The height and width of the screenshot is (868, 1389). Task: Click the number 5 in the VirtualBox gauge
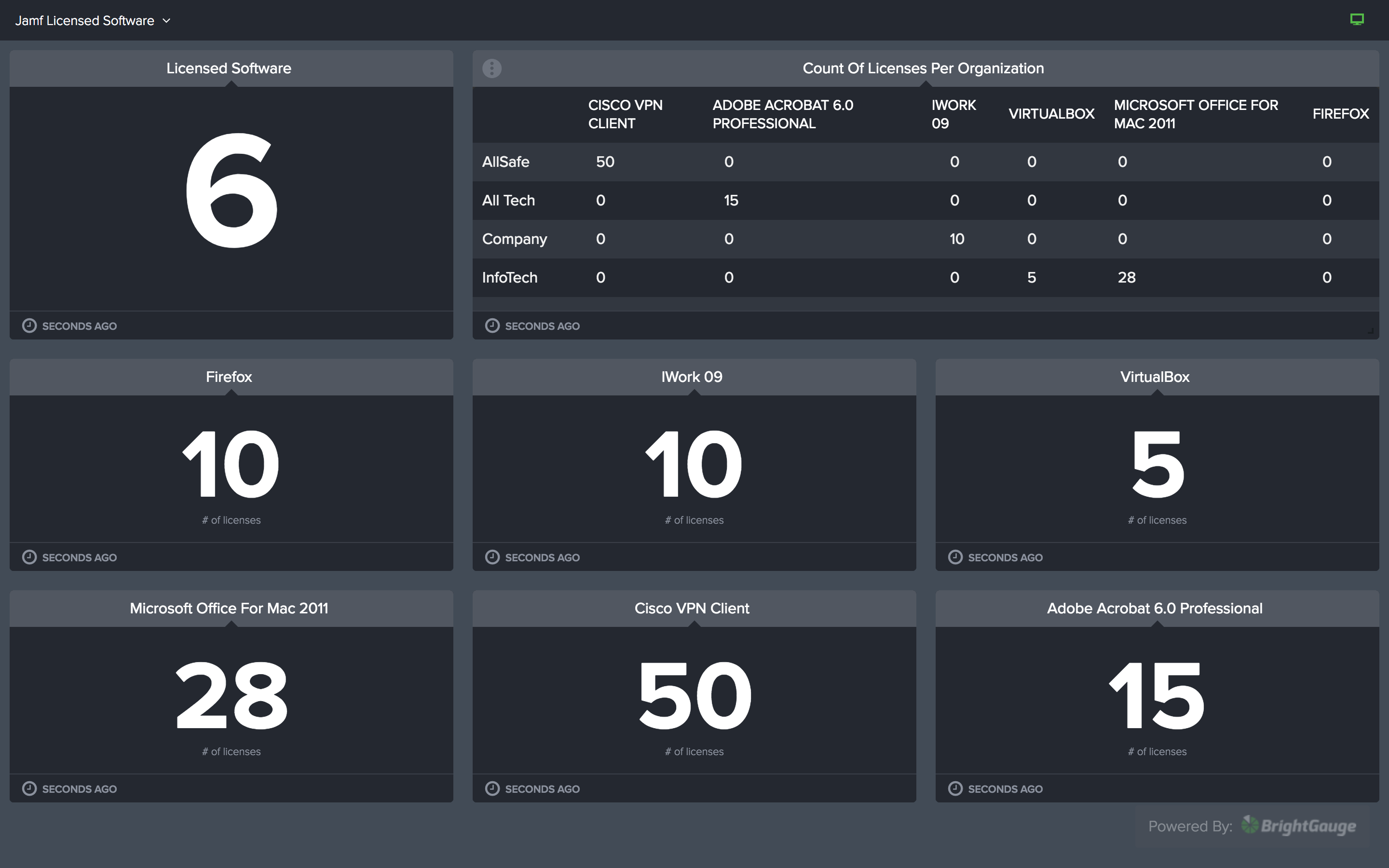coord(1157,464)
